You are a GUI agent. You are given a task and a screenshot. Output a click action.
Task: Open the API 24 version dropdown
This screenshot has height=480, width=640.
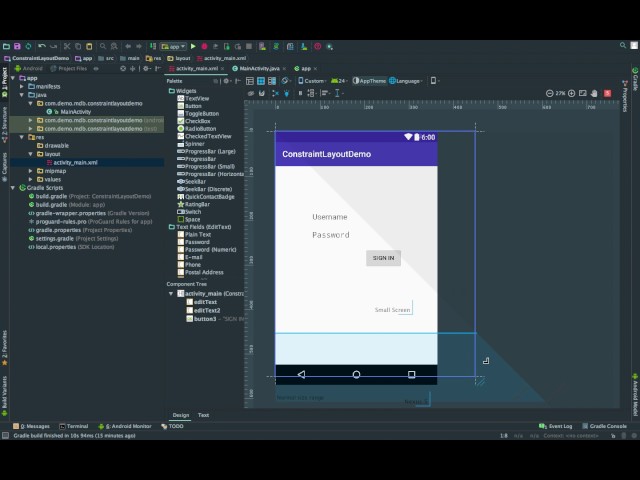(339, 81)
